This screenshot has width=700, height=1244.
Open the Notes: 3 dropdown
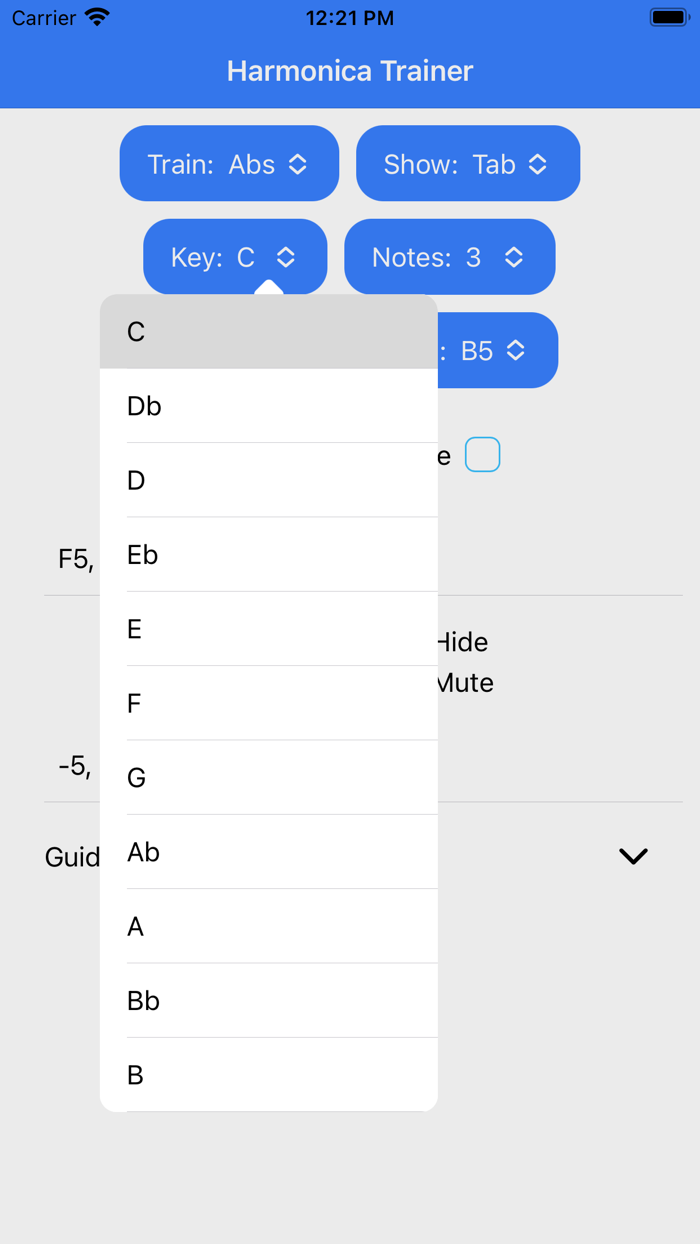coord(449,258)
